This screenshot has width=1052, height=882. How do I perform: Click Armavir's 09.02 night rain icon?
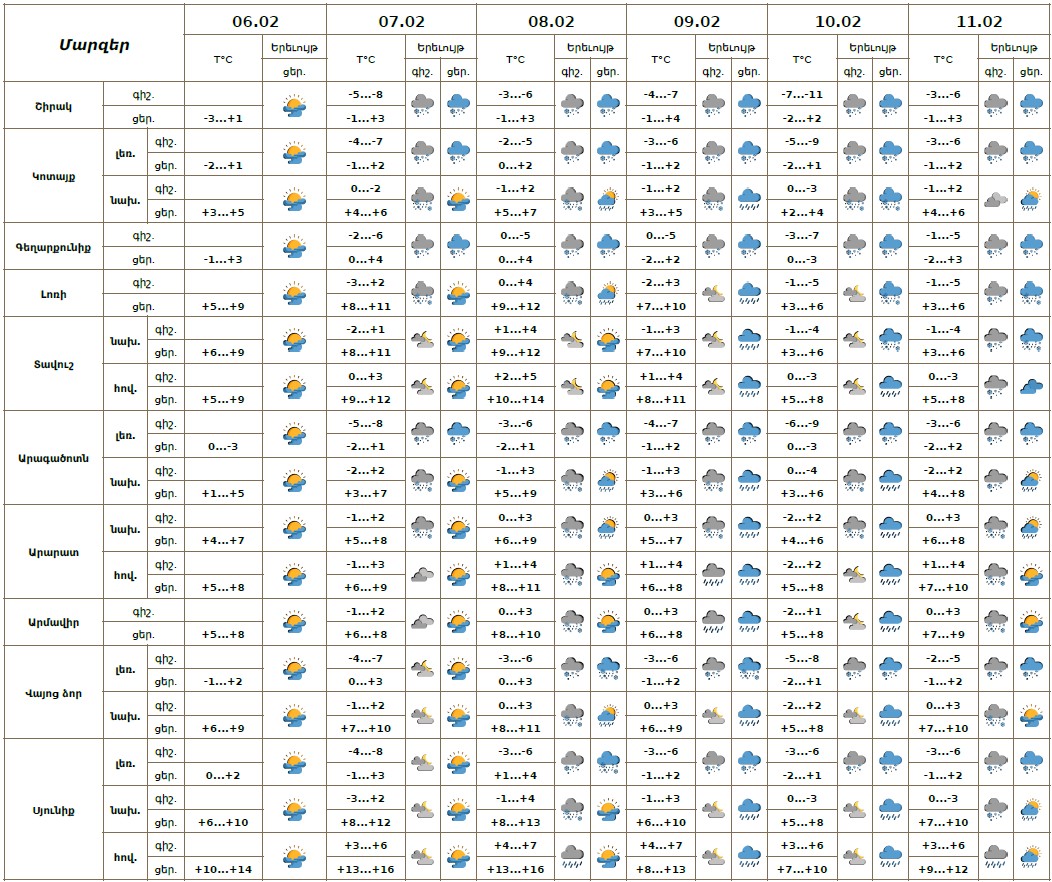tap(713, 622)
